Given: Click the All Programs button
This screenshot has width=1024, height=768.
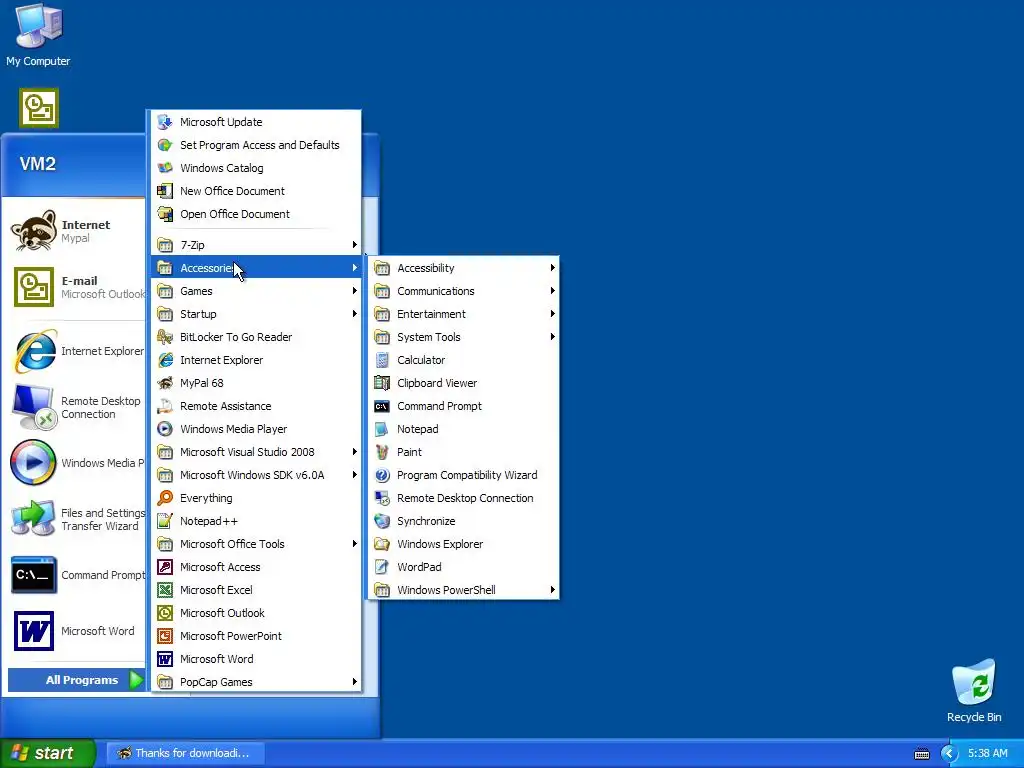Looking at the screenshot, I should point(76,680).
